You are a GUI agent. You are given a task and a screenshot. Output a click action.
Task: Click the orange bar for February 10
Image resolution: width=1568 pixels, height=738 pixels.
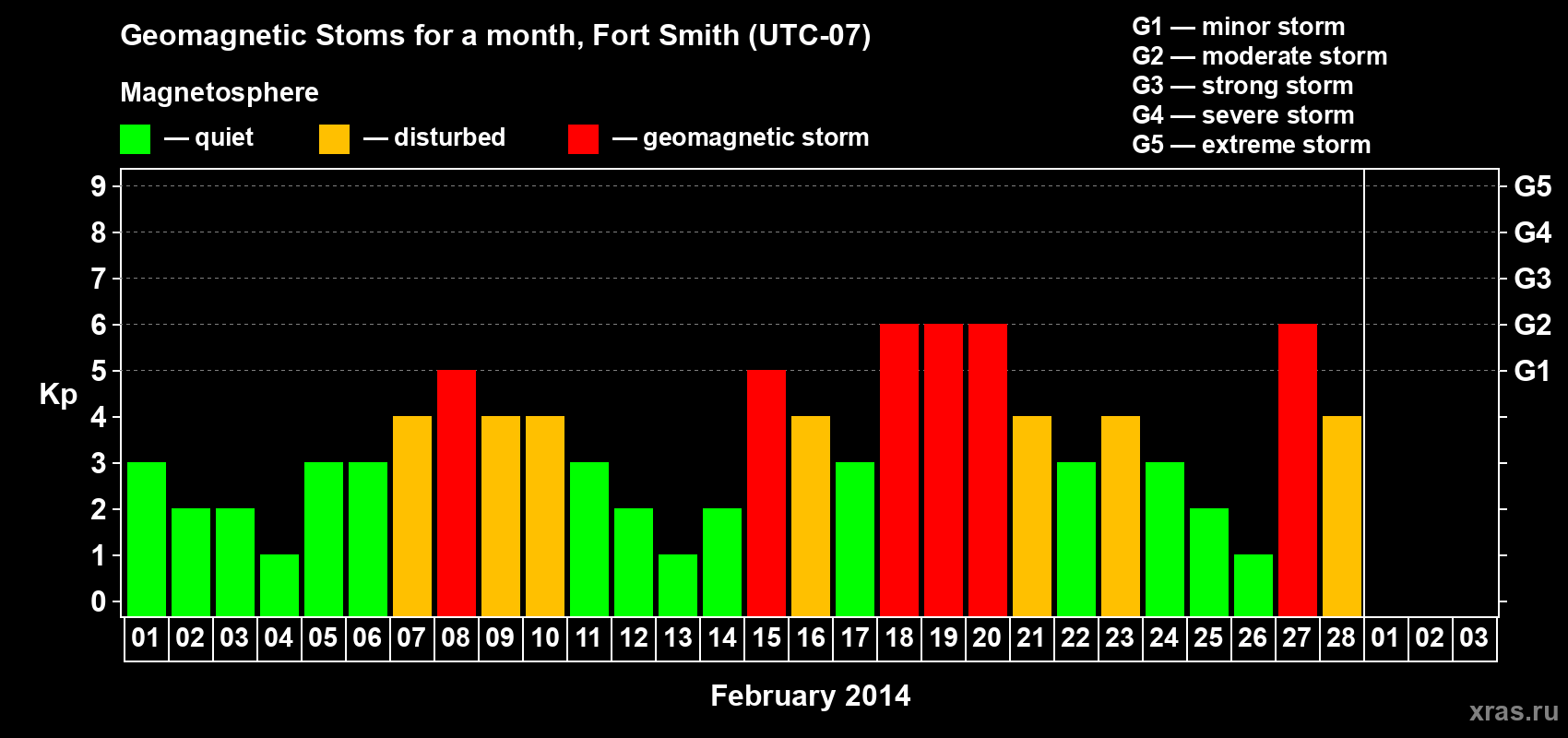pos(545,516)
